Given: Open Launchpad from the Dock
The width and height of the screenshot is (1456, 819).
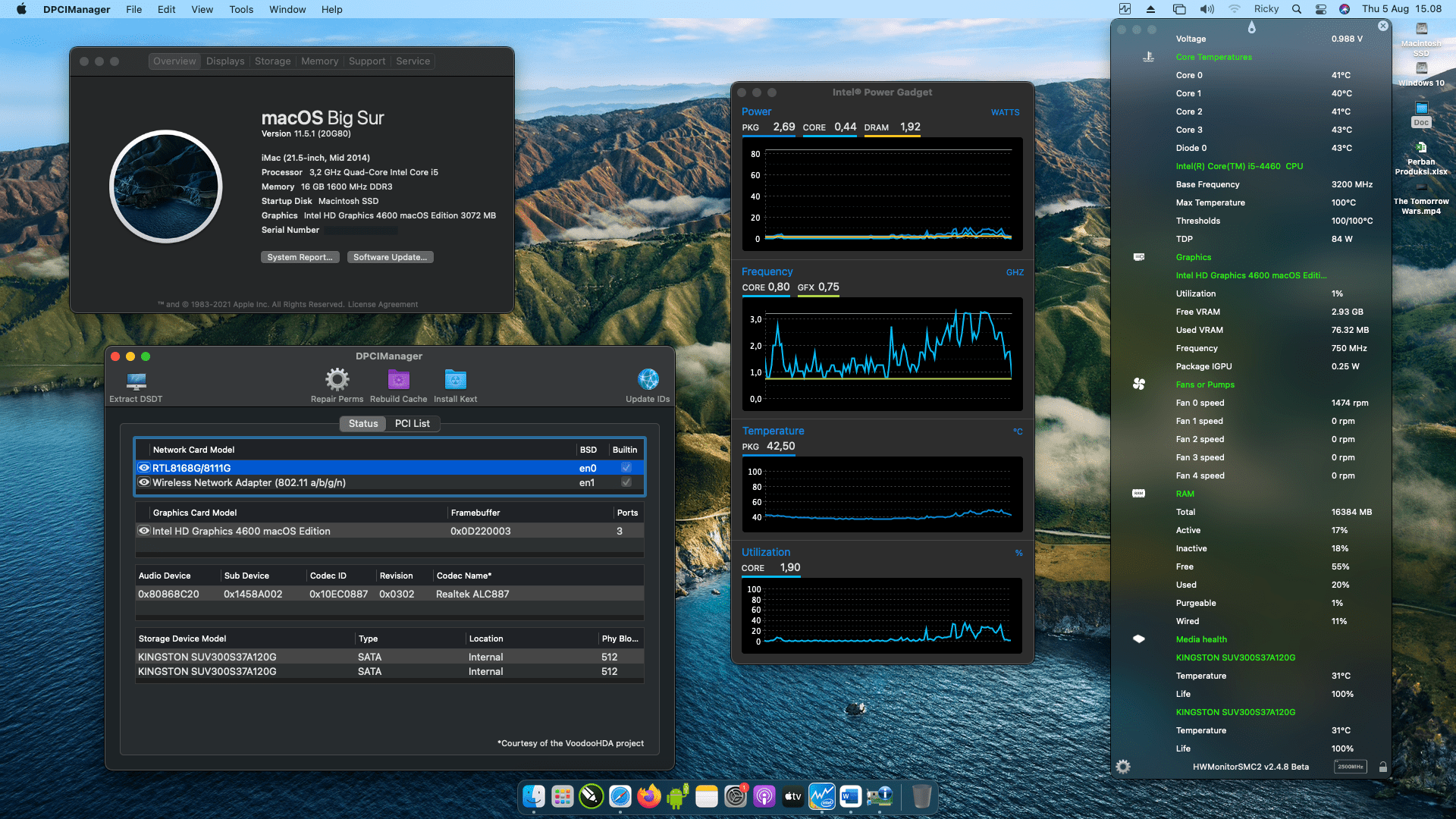Looking at the screenshot, I should pyautogui.click(x=562, y=796).
